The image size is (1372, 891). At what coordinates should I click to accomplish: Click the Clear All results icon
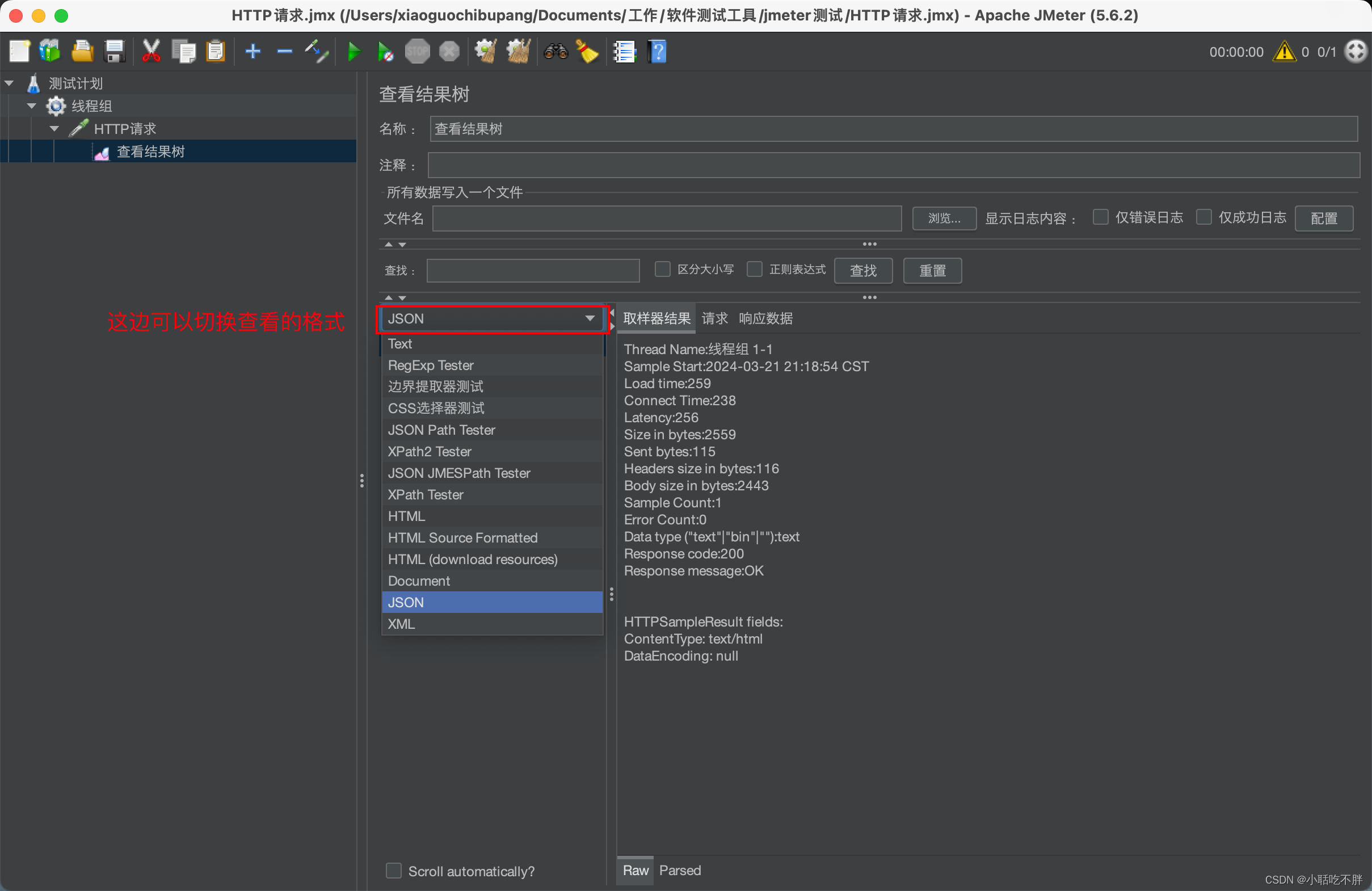point(518,52)
